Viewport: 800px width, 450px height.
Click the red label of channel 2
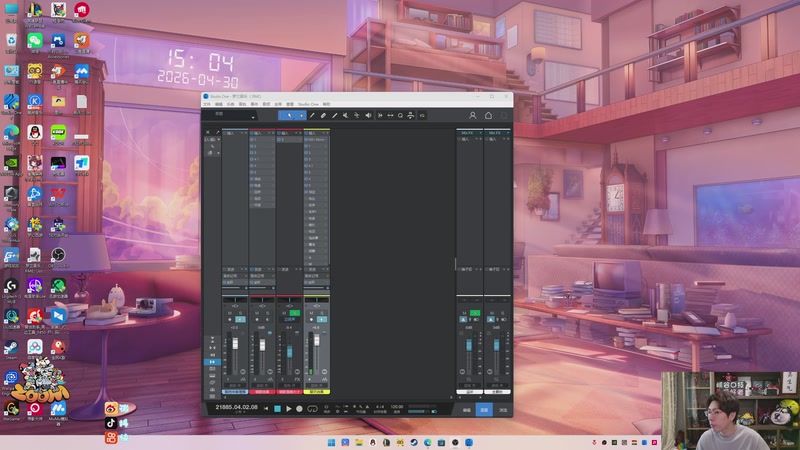[x=262, y=392]
